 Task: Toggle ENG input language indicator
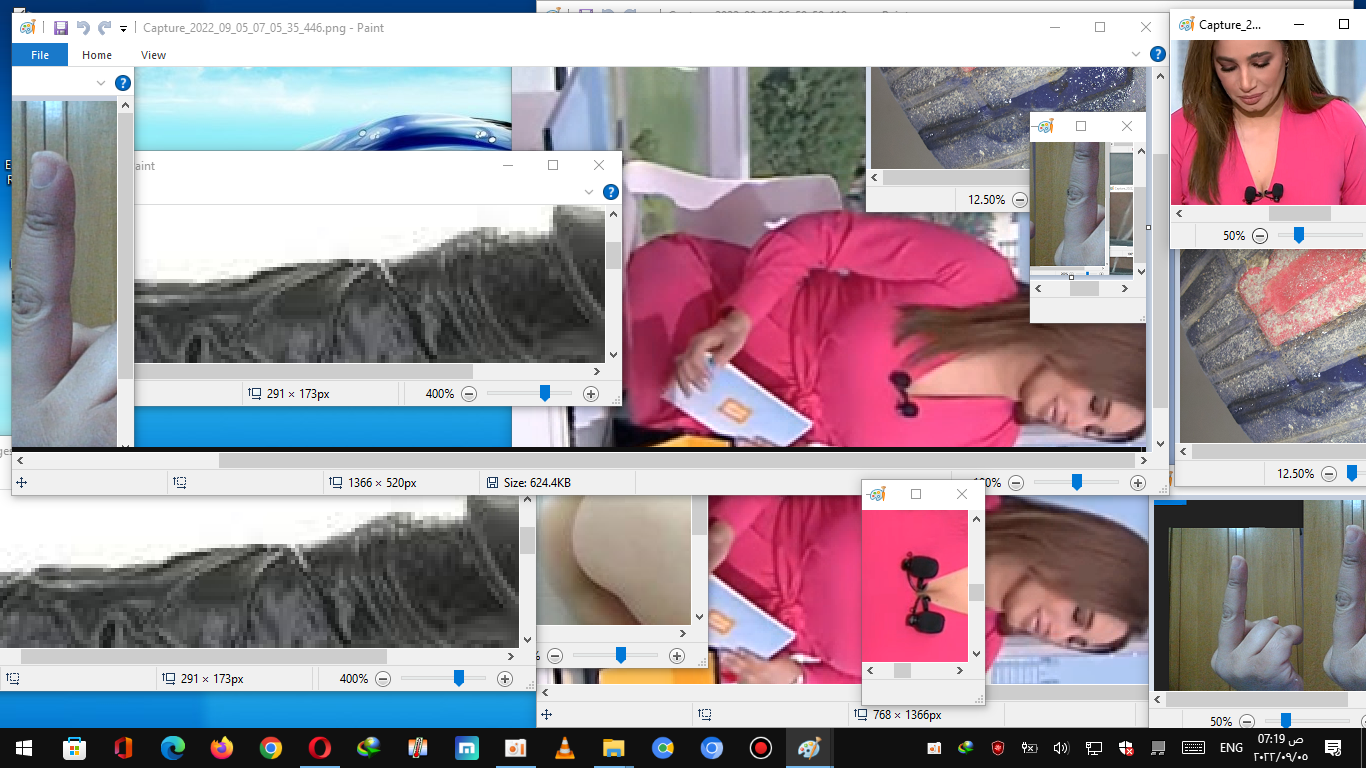1231,748
